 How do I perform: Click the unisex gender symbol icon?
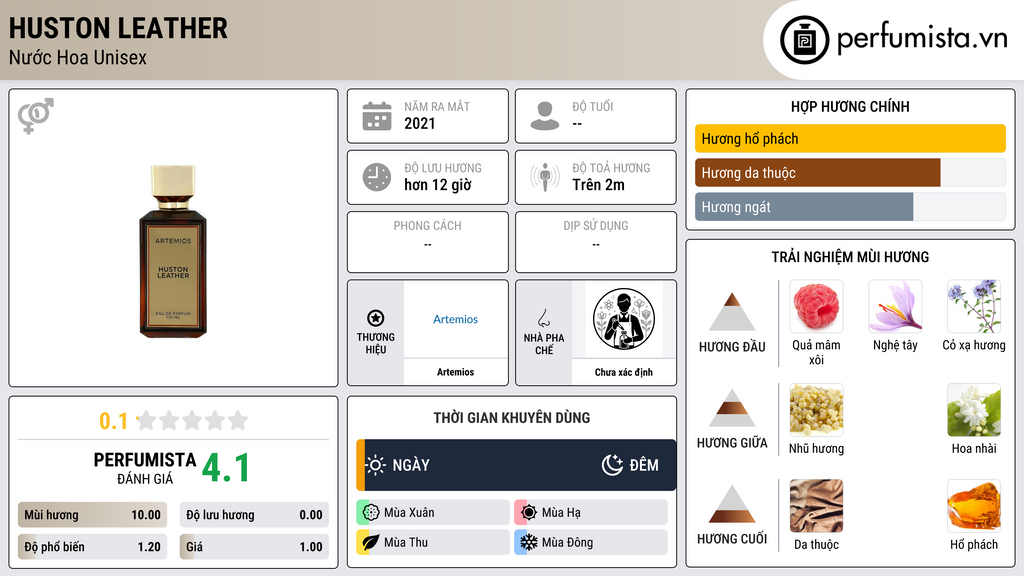point(36,116)
